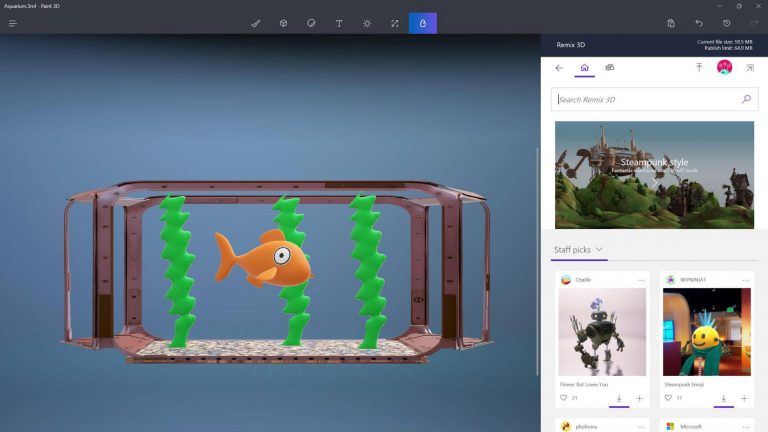Click the Paste clipboard icon
The image size is (768, 432).
(x=671, y=23)
